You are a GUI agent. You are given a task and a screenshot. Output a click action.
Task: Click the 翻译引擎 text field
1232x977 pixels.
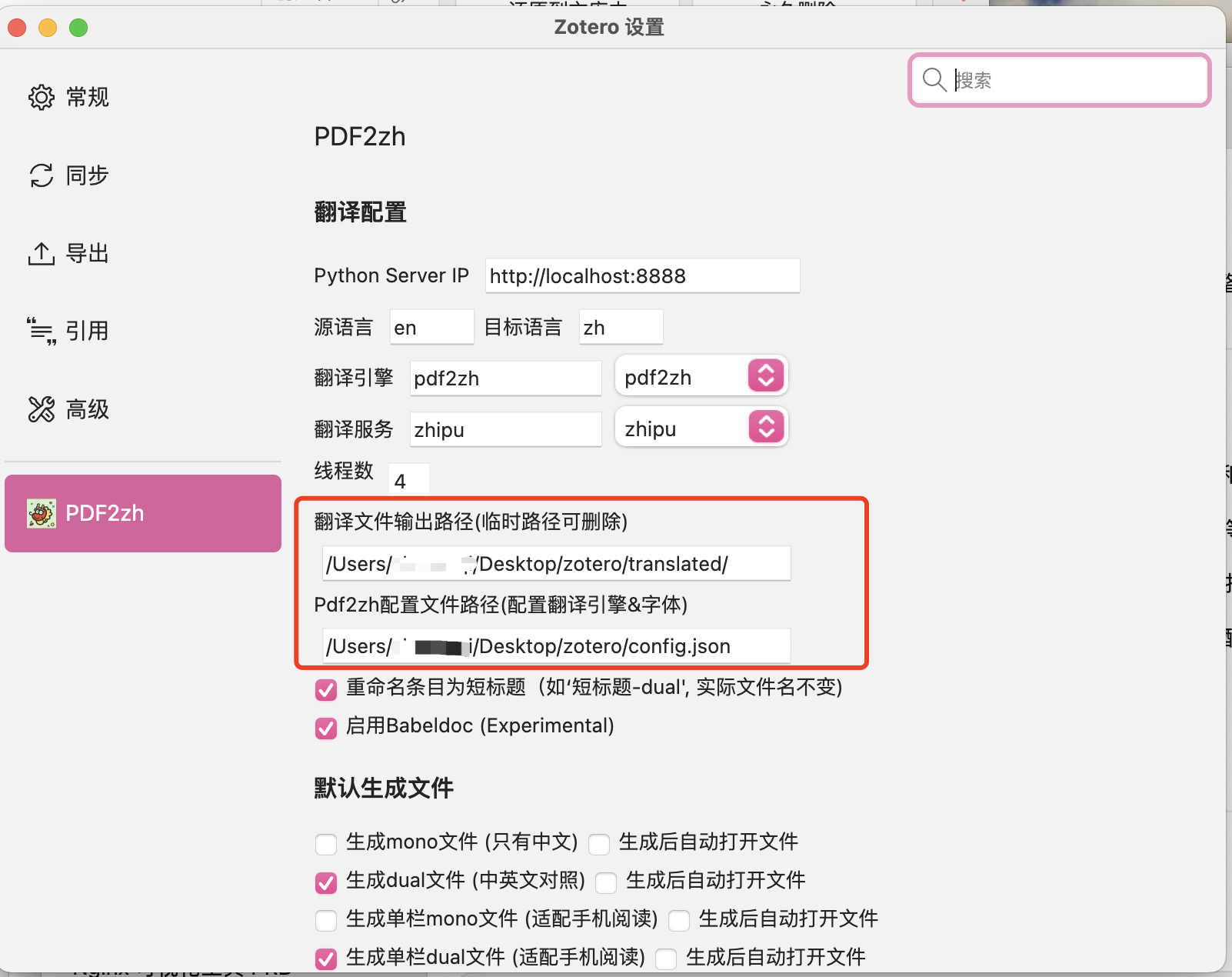click(x=505, y=378)
